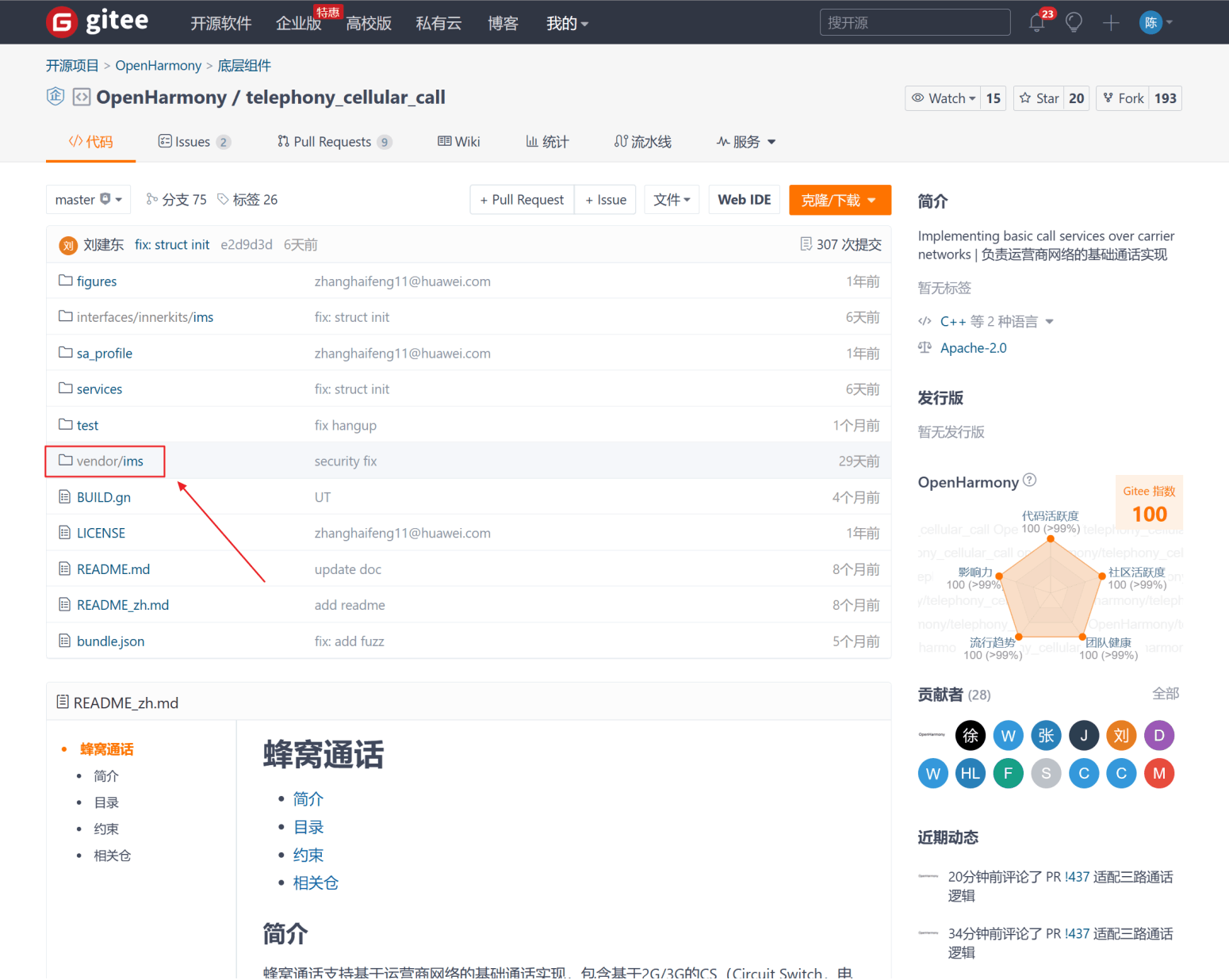Open the Pull Requests tab
The height and width of the screenshot is (980, 1229).
pyautogui.click(x=335, y=142)
